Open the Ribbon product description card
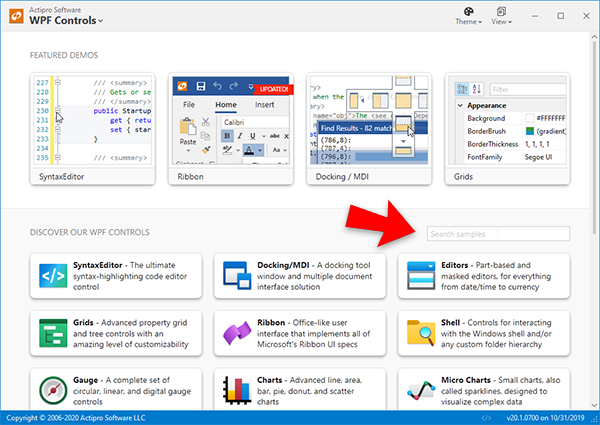This screenshot has height=425, width=600. [x=300, y=333]
